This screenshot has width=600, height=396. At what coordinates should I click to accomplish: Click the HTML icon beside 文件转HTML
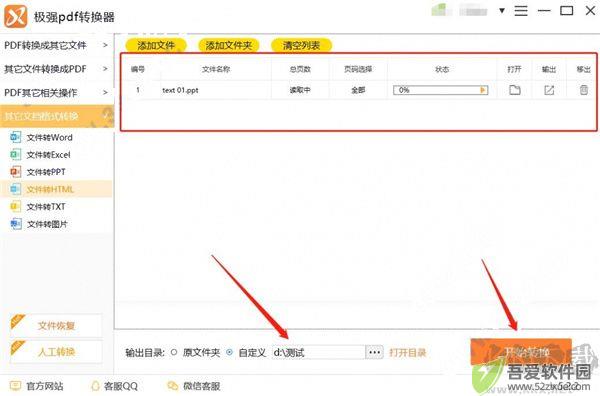tap(15, 189)
